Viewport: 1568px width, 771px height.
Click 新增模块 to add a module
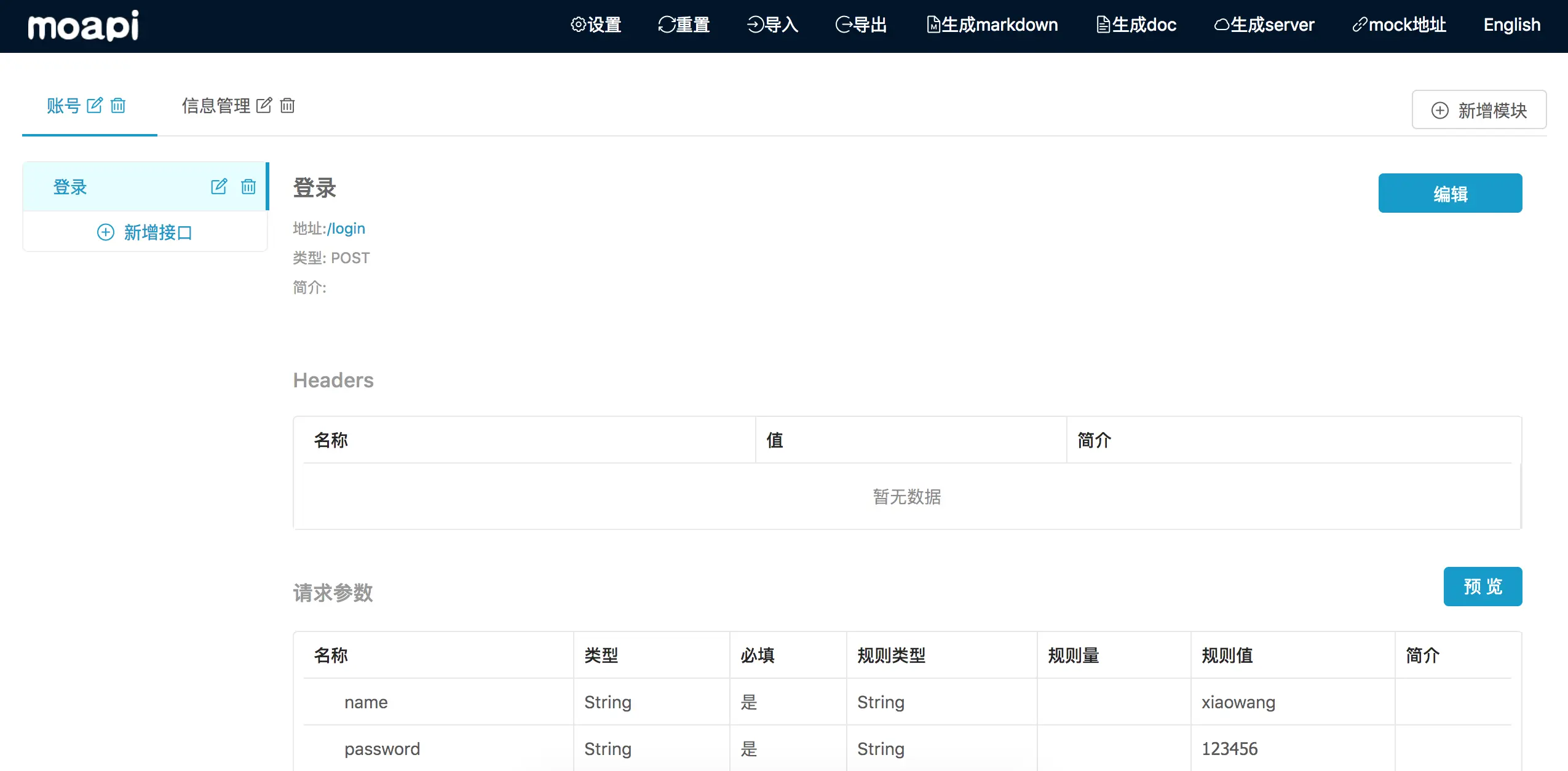coord(1479,110)
